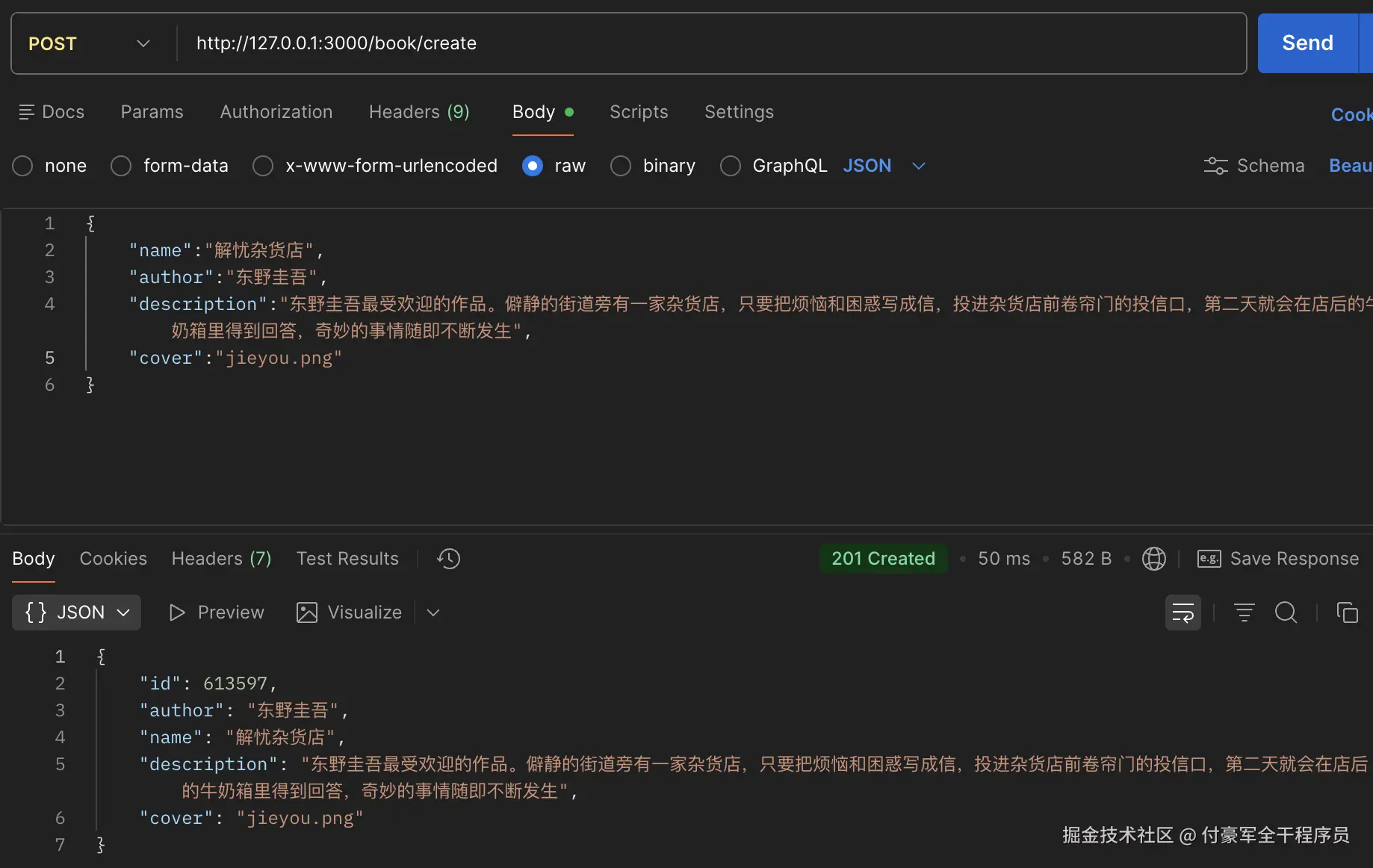Switch to the Settings tab
This screenshot has height=868, width=1373.
point(739,112)
